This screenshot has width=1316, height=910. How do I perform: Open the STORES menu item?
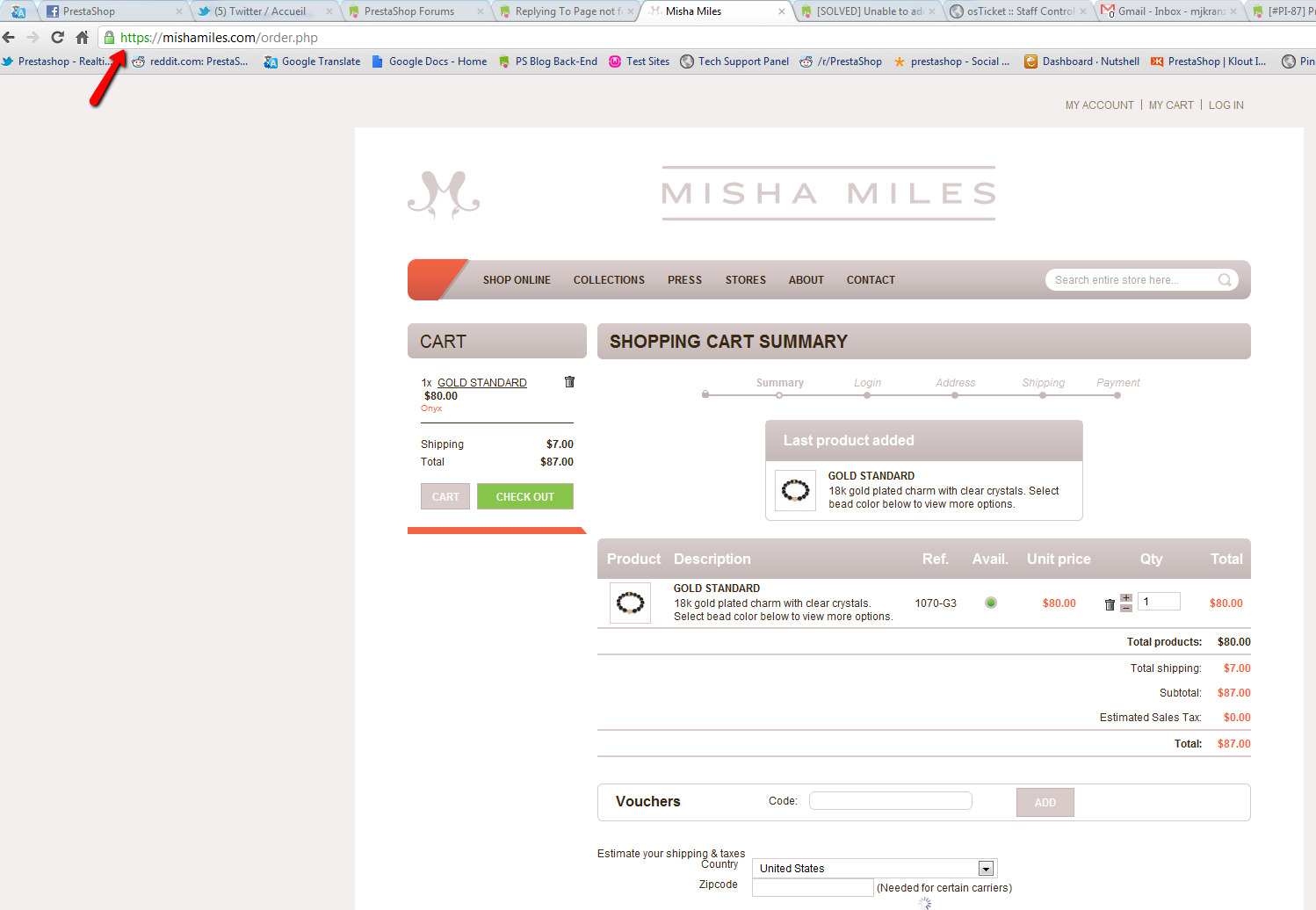745,280
